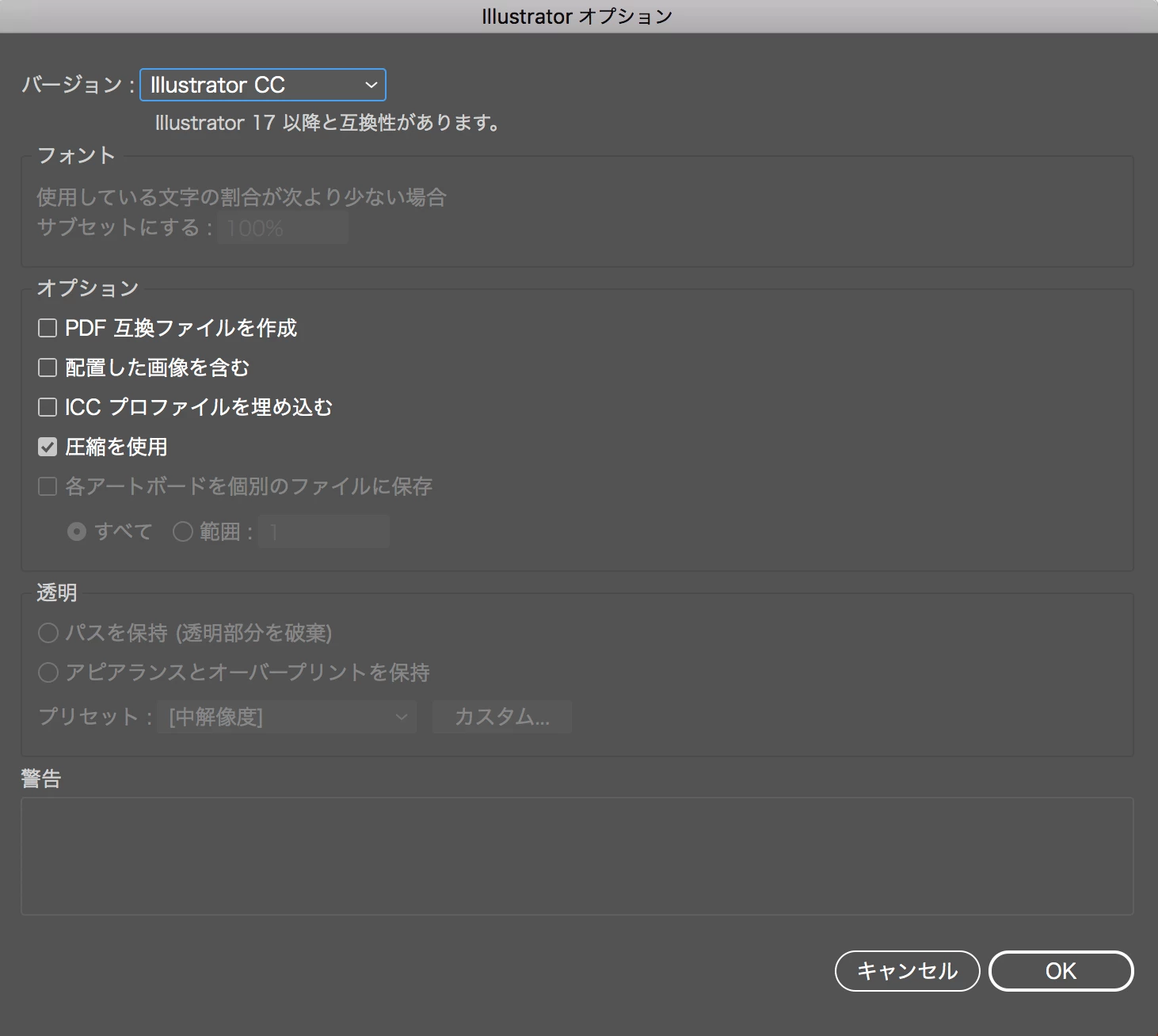Enable ICC プロファイルを埋め込む checkbox
The height and width of the screenshot is (1036, 1158).
pos(48,407)
